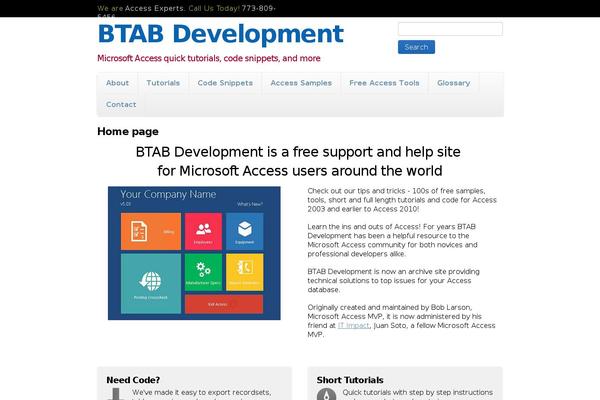Click the Microsoft Access quick tutorials tagline
Screen dimensions: 600x400
pos(209,58)
